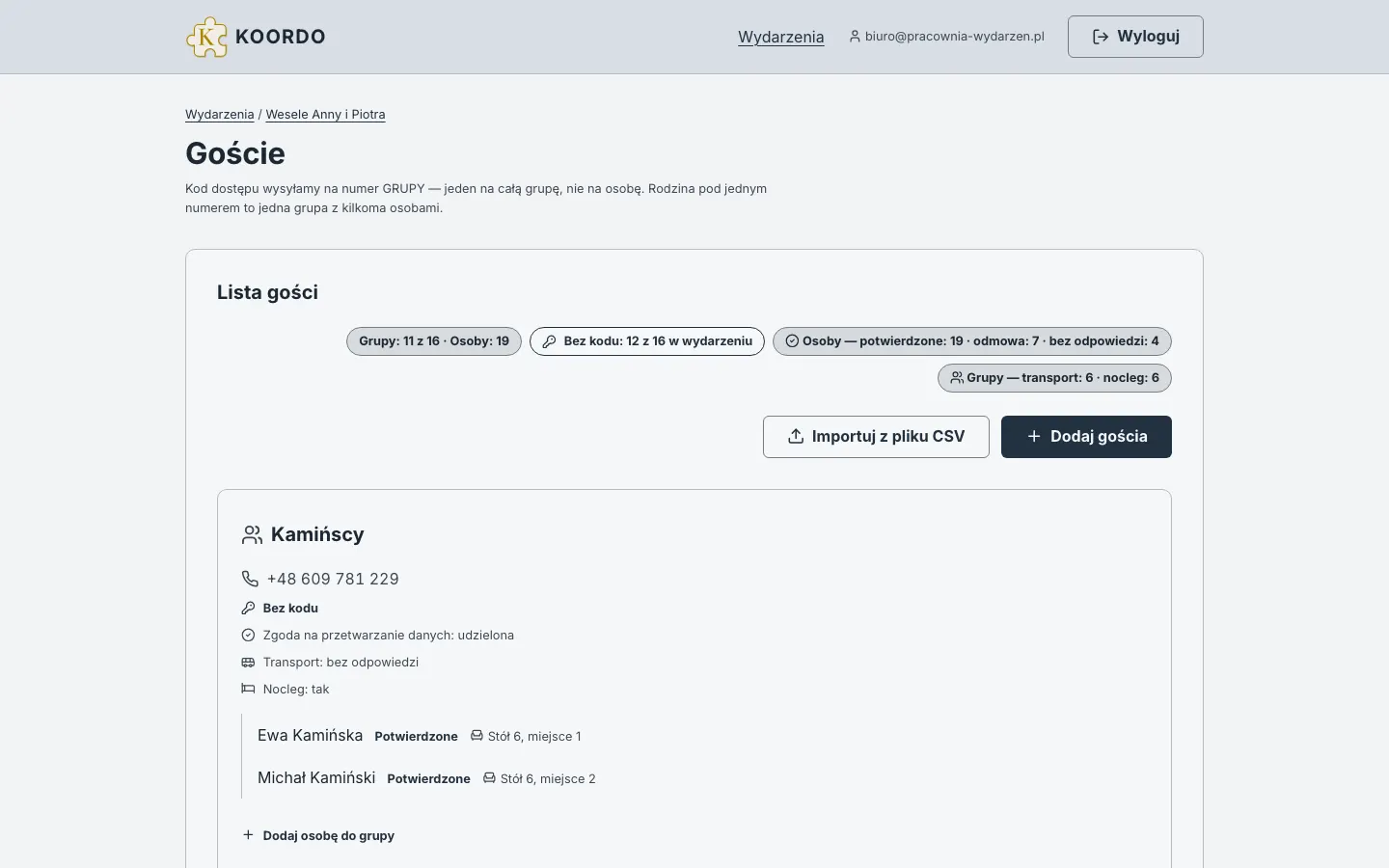Screen dimensions: 1389x868
Task: Click the phone icon by +48 609 781 229
Action: (250, 579)
